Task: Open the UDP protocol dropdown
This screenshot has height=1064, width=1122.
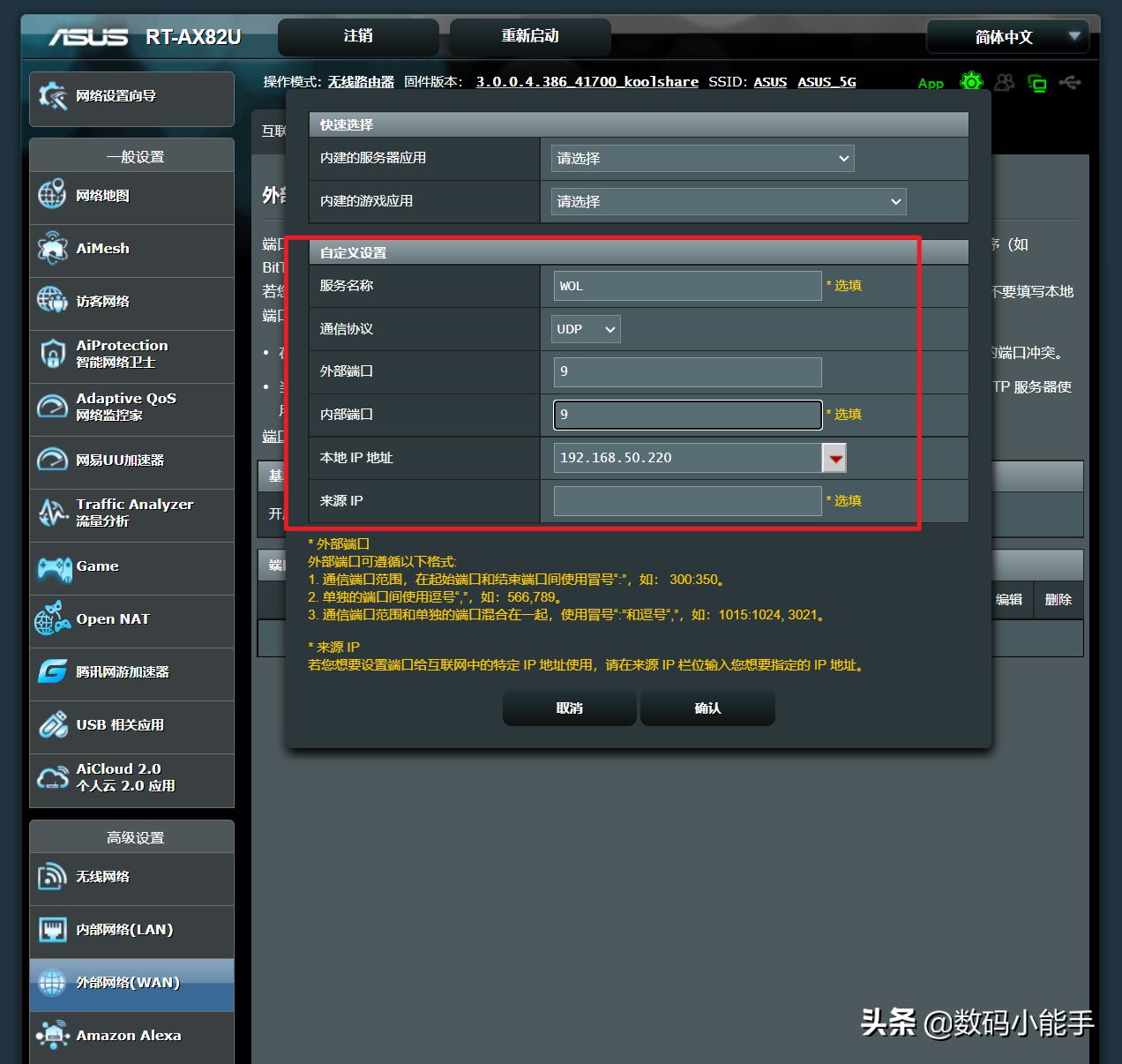Action: point(586,329)
